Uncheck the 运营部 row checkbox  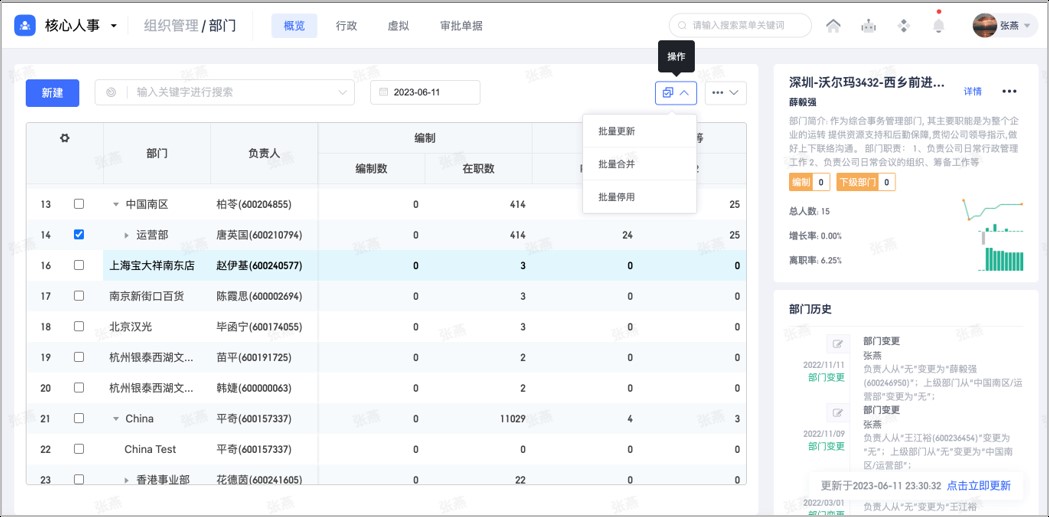point(79,235)
